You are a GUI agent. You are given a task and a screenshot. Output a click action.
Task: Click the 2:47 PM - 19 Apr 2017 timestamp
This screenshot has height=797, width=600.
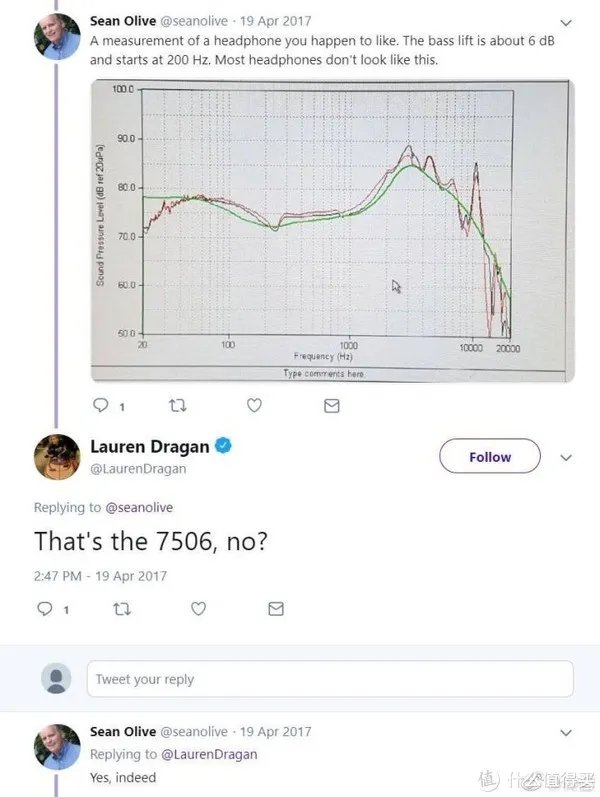(x=100, y=576)
